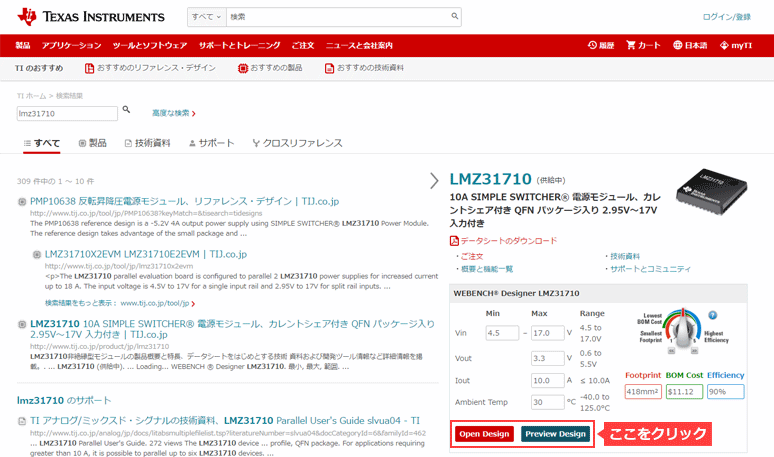Viewport: 774px width, 457px height.
Task: Switch to the 技術資料 tab
Action: click(x=147, y=143)
